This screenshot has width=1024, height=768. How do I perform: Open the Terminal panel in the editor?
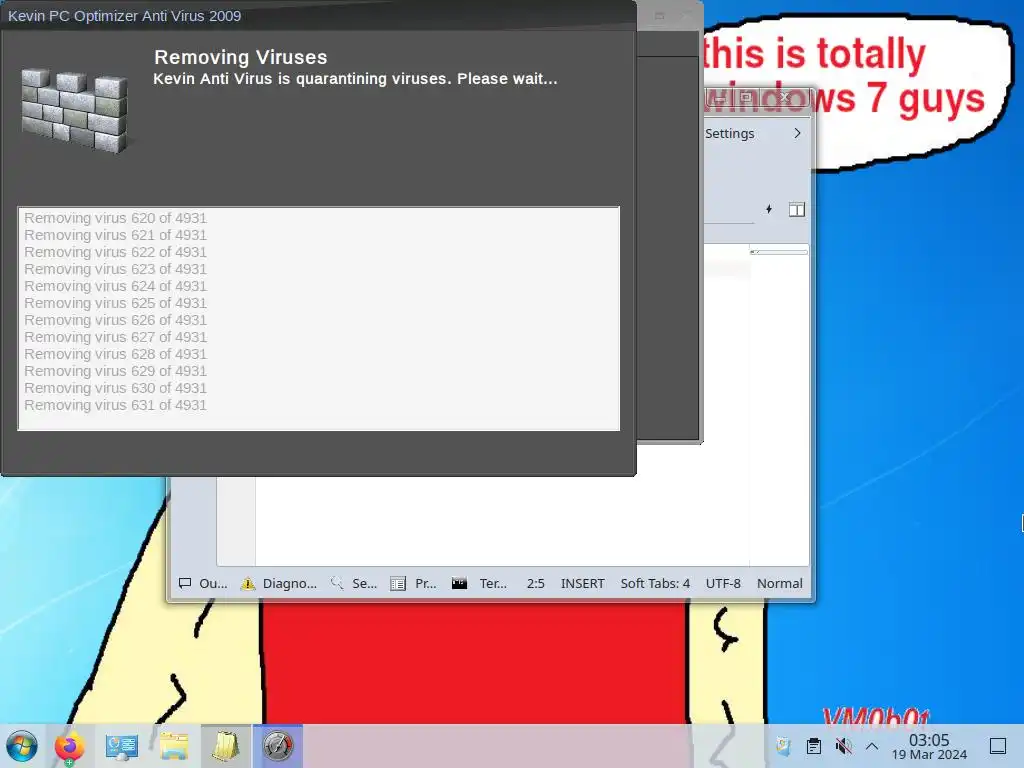[479, 583]
